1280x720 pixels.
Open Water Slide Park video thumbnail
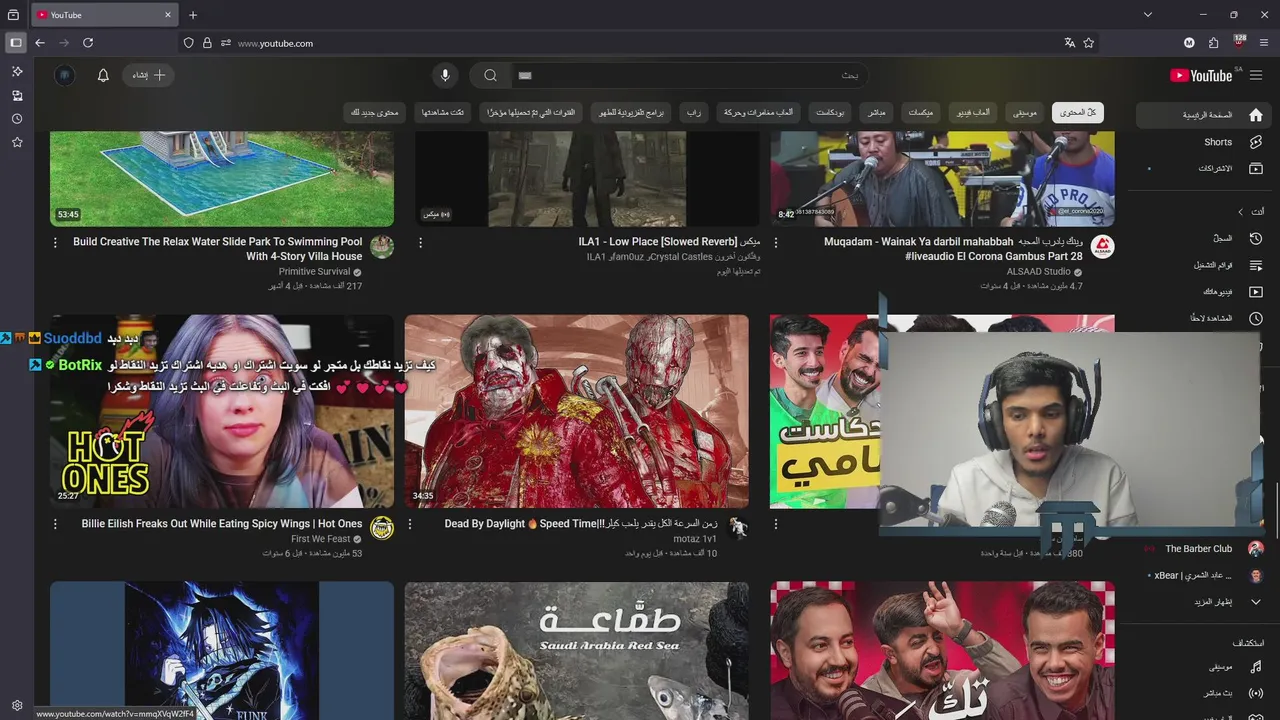click(x=222, y=180)
